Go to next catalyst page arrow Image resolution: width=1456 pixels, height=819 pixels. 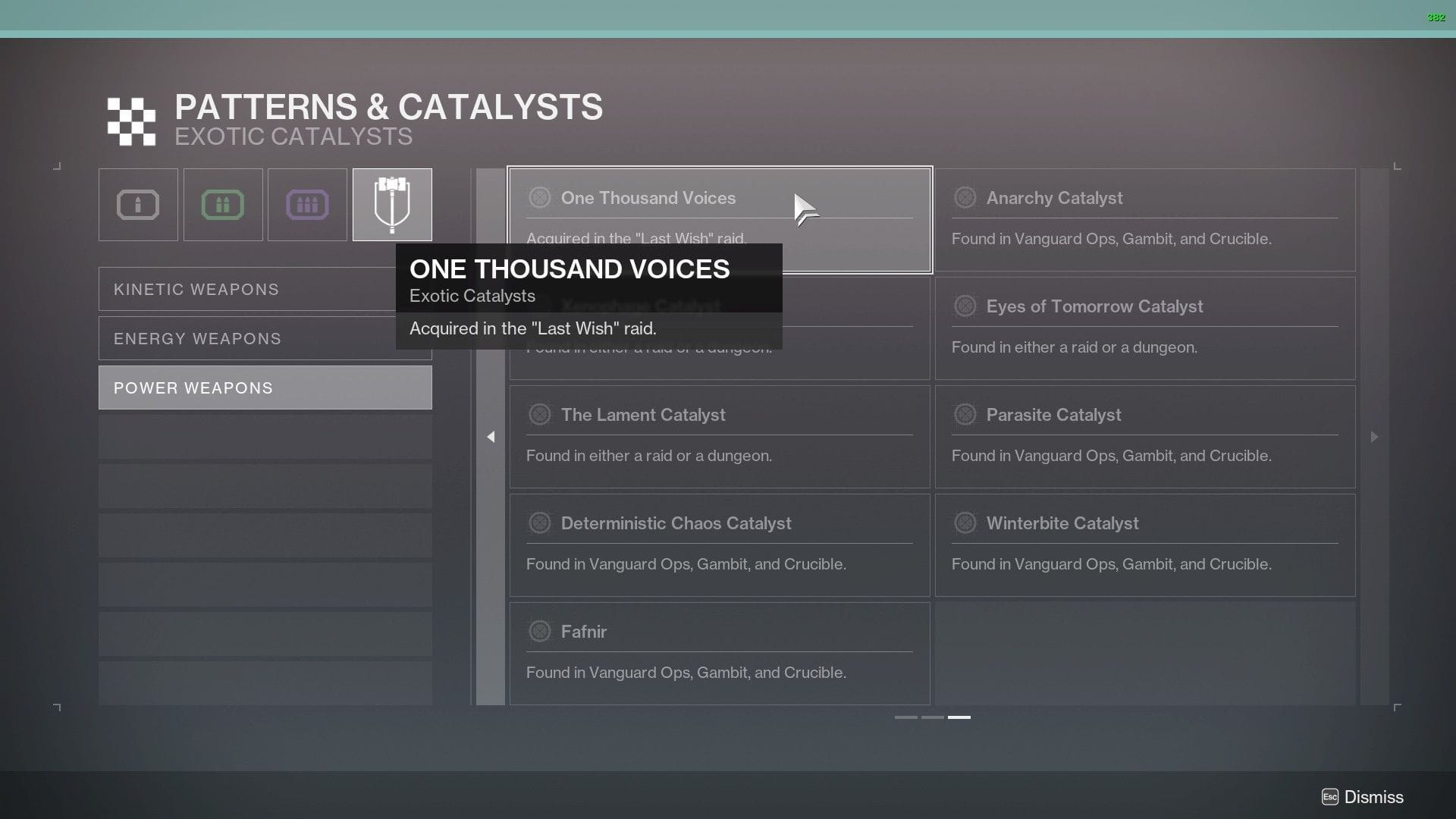1374,437
